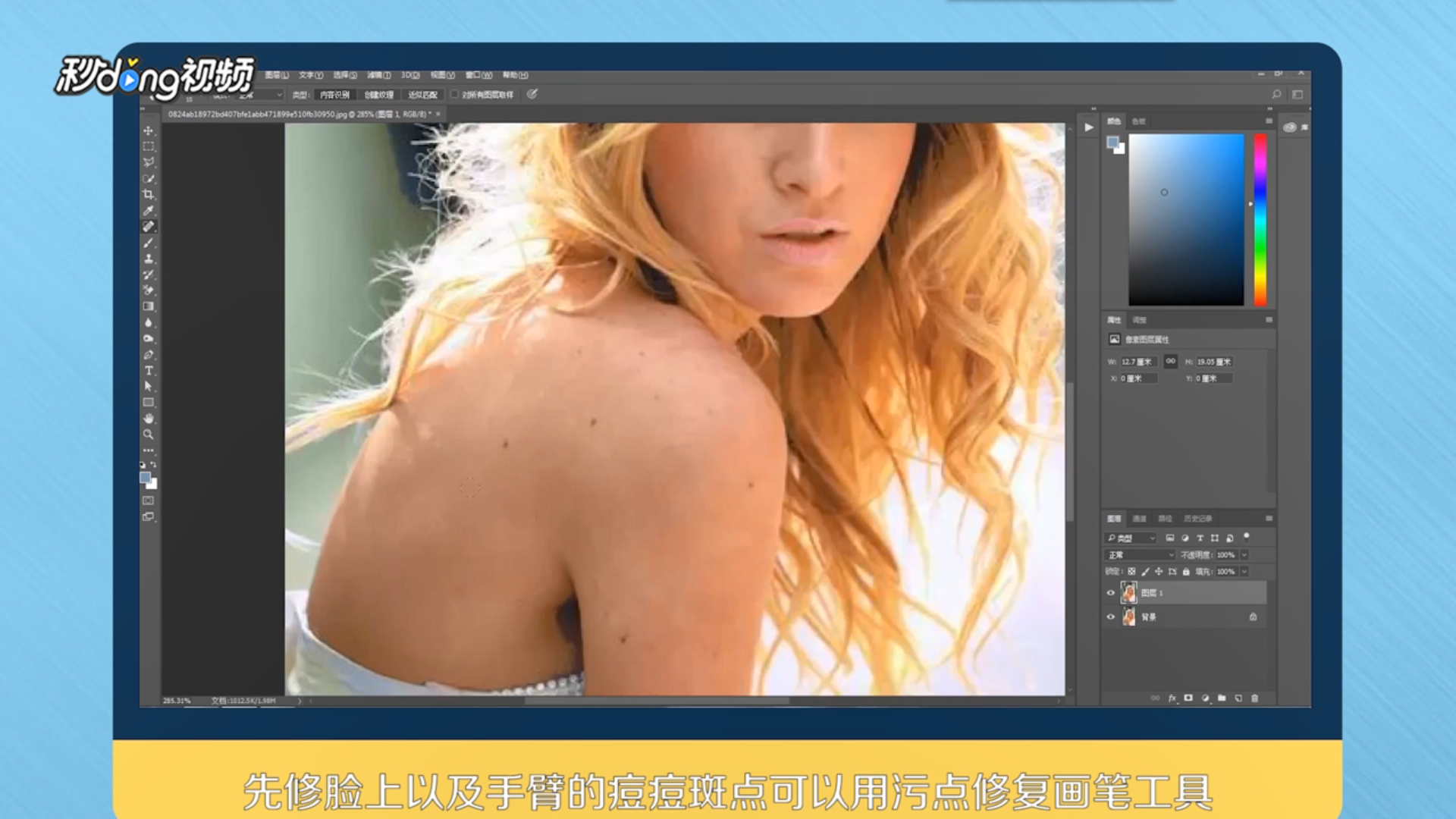Open the opacity 100% dropdown arrow
This screenshot has height=819, width=1456.
pos(1244,555)
